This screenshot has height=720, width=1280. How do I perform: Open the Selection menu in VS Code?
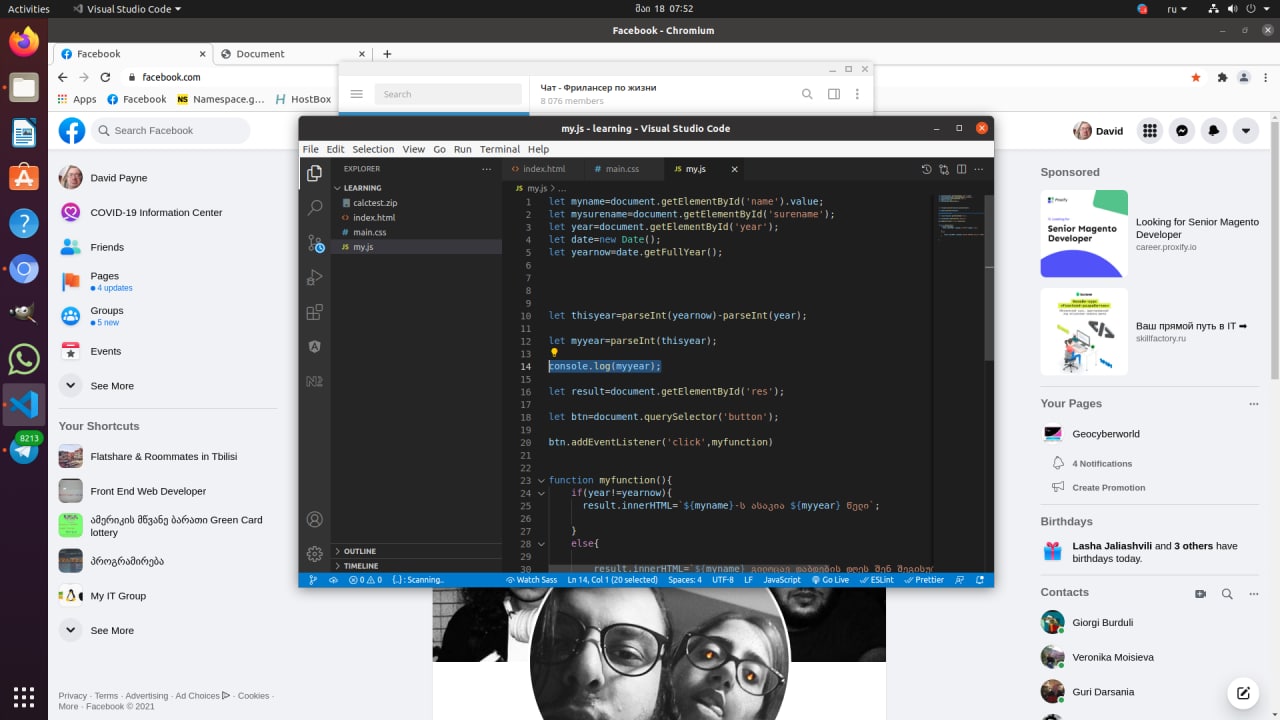(373, 149)
